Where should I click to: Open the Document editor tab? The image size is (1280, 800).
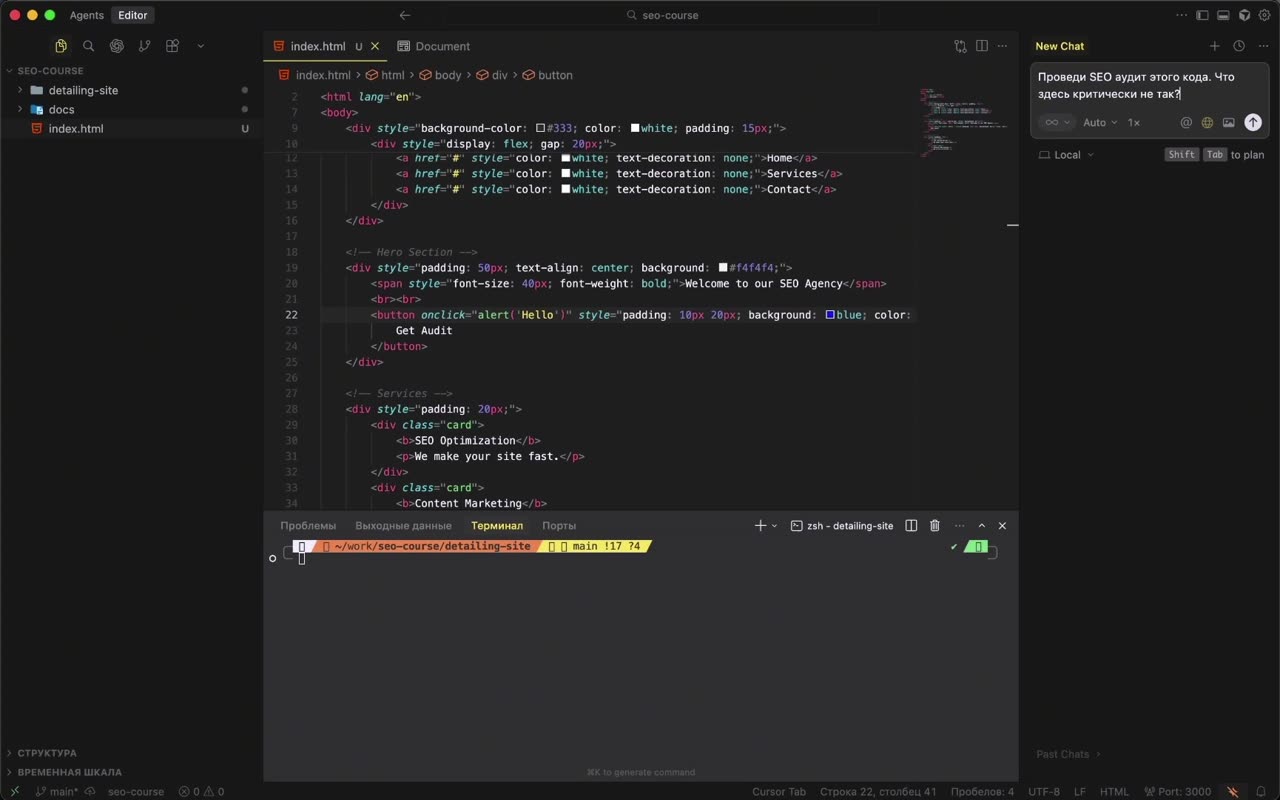(x=434, y=46)
